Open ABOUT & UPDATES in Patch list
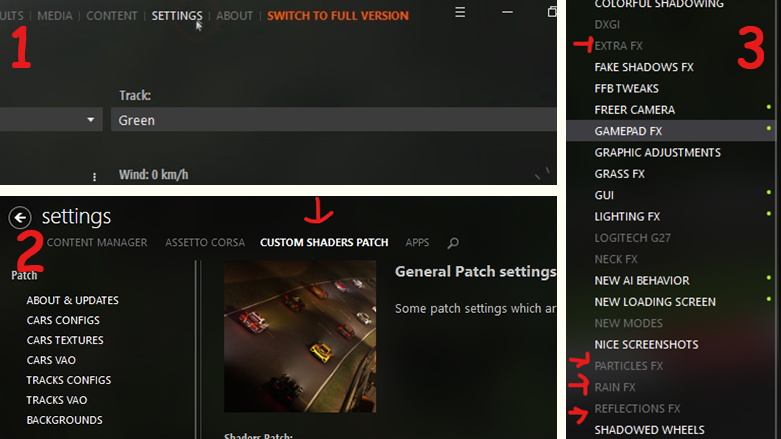This screenshot has width=781, height=439. click(73, 300)
